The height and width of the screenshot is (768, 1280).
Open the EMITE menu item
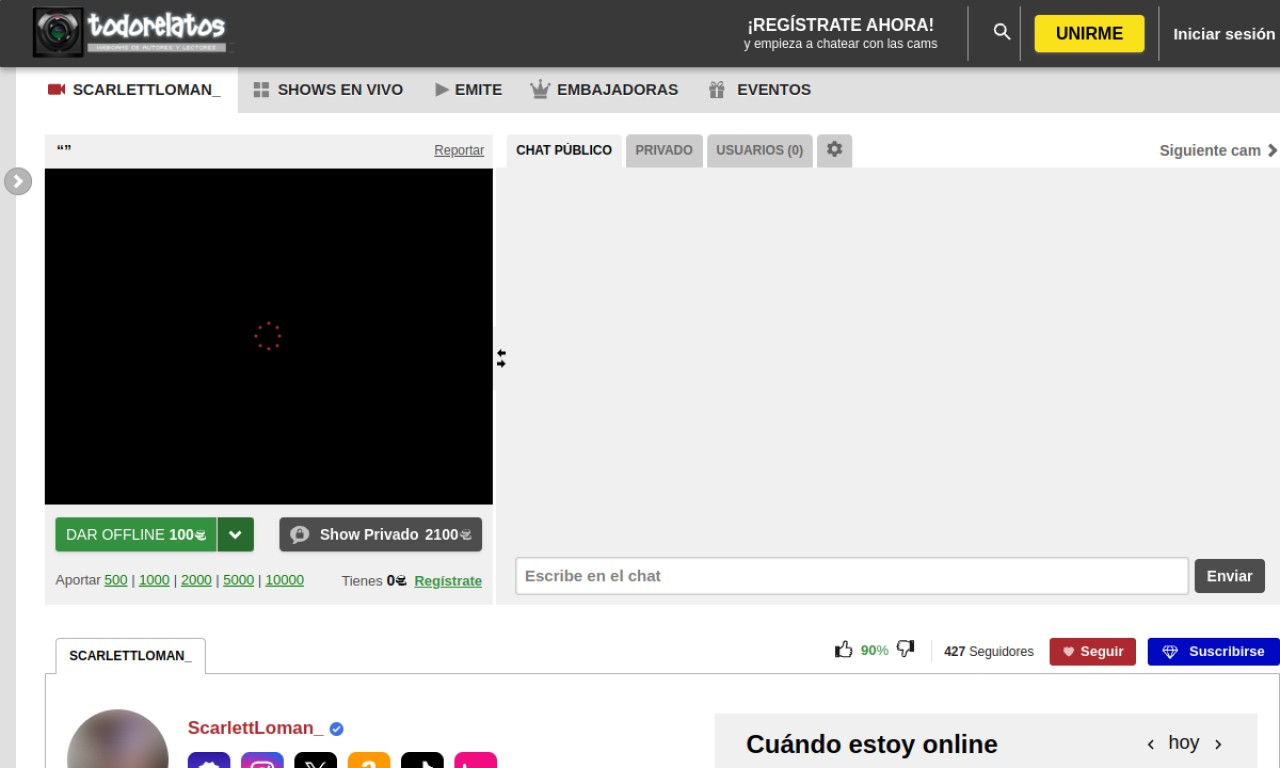coord(468,89)
